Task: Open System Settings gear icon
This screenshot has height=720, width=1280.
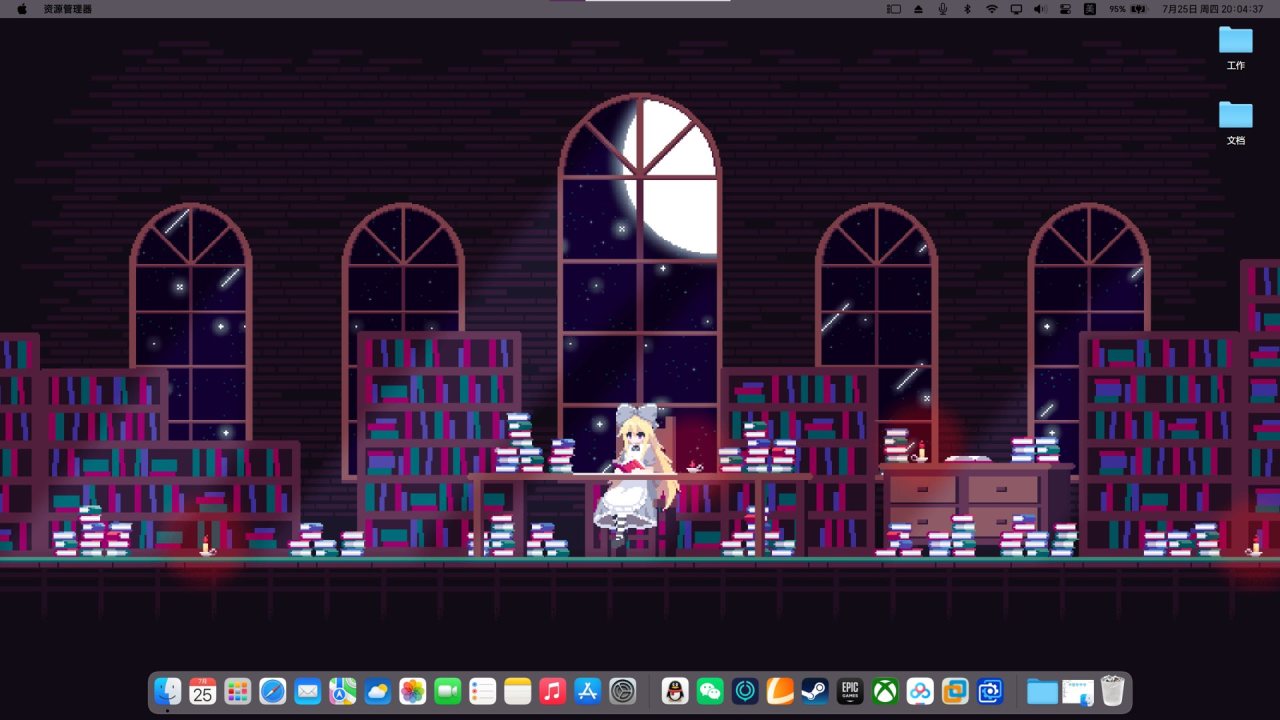Action: (x=623, y=691)
